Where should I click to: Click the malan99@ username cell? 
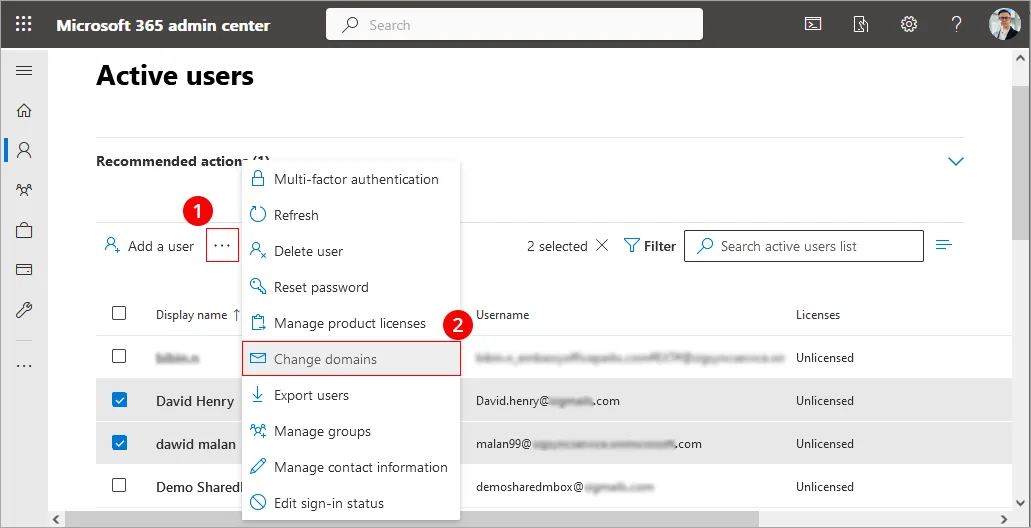pos(588,444)
